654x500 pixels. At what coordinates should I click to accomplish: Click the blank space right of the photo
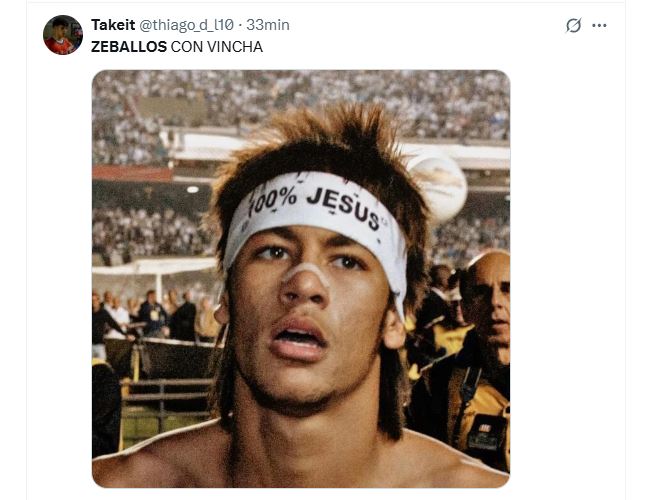(565, 280)
